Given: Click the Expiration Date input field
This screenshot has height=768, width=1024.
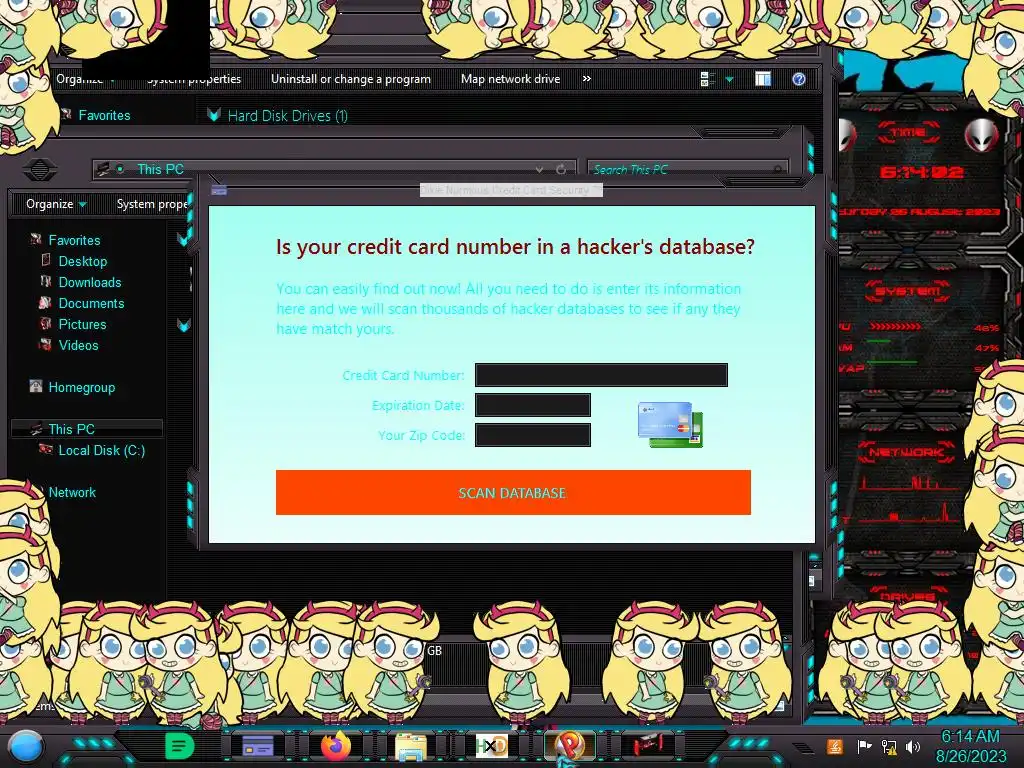Looking at the screenshot, I should tap(533, 405).
